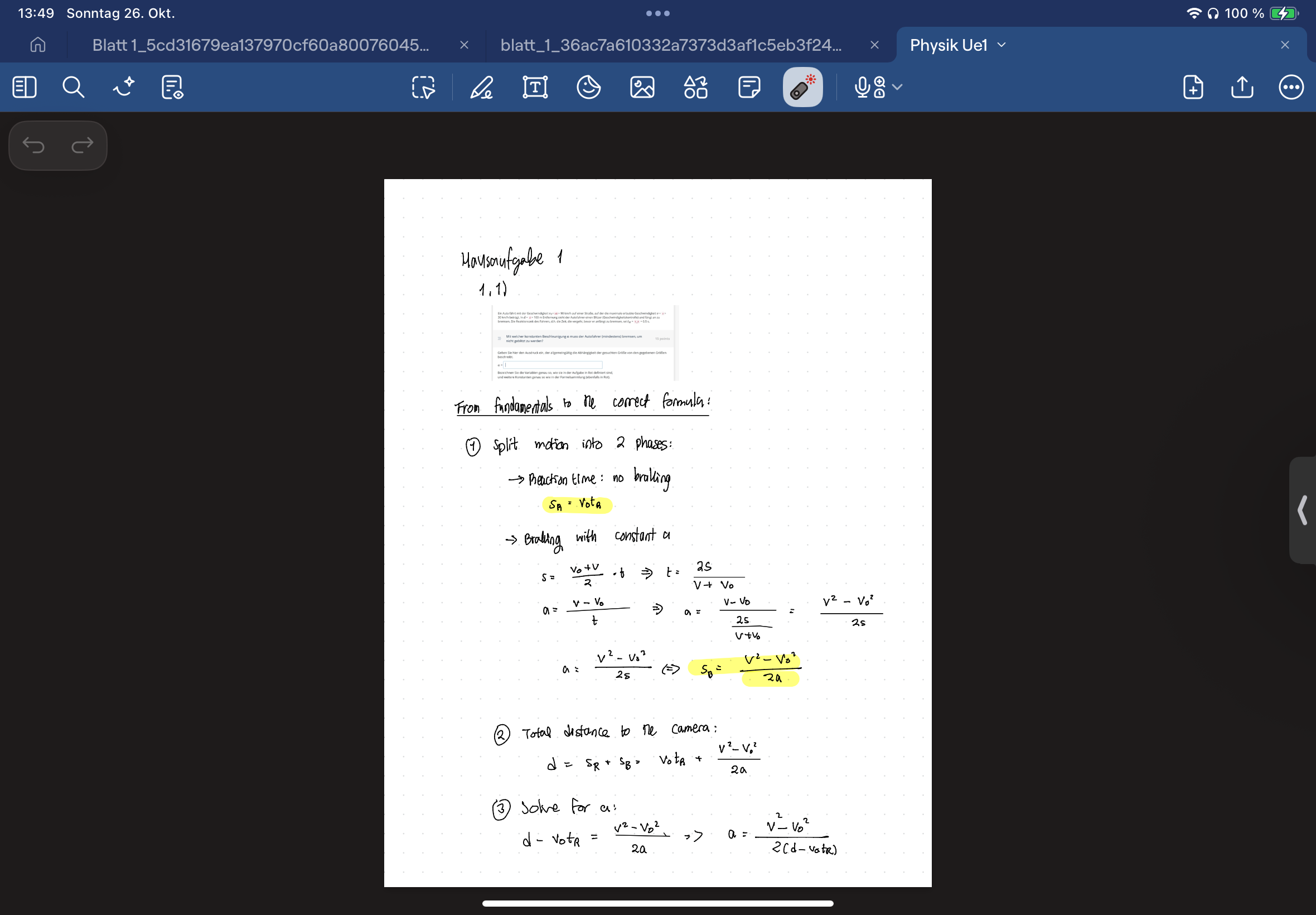Open the search magnifier
The image size is (1316, 915).
[74, 88]
